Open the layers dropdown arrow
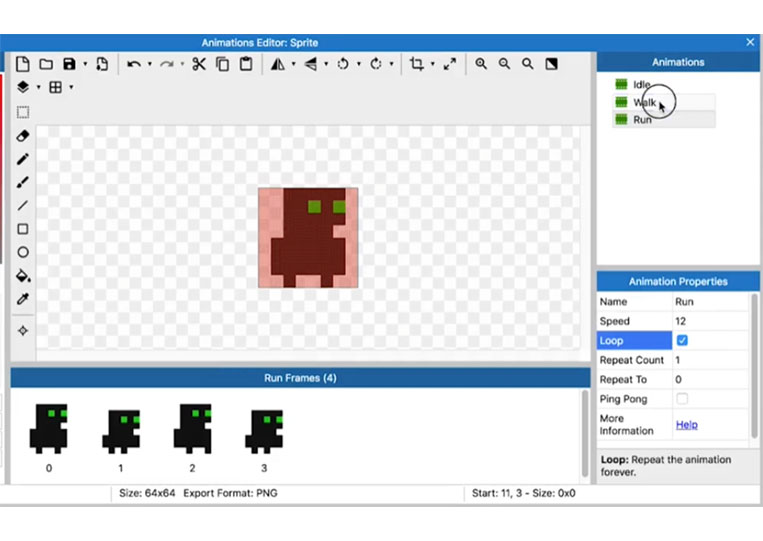The width and height of the screenshot is (763, 541). pos(38,88)
